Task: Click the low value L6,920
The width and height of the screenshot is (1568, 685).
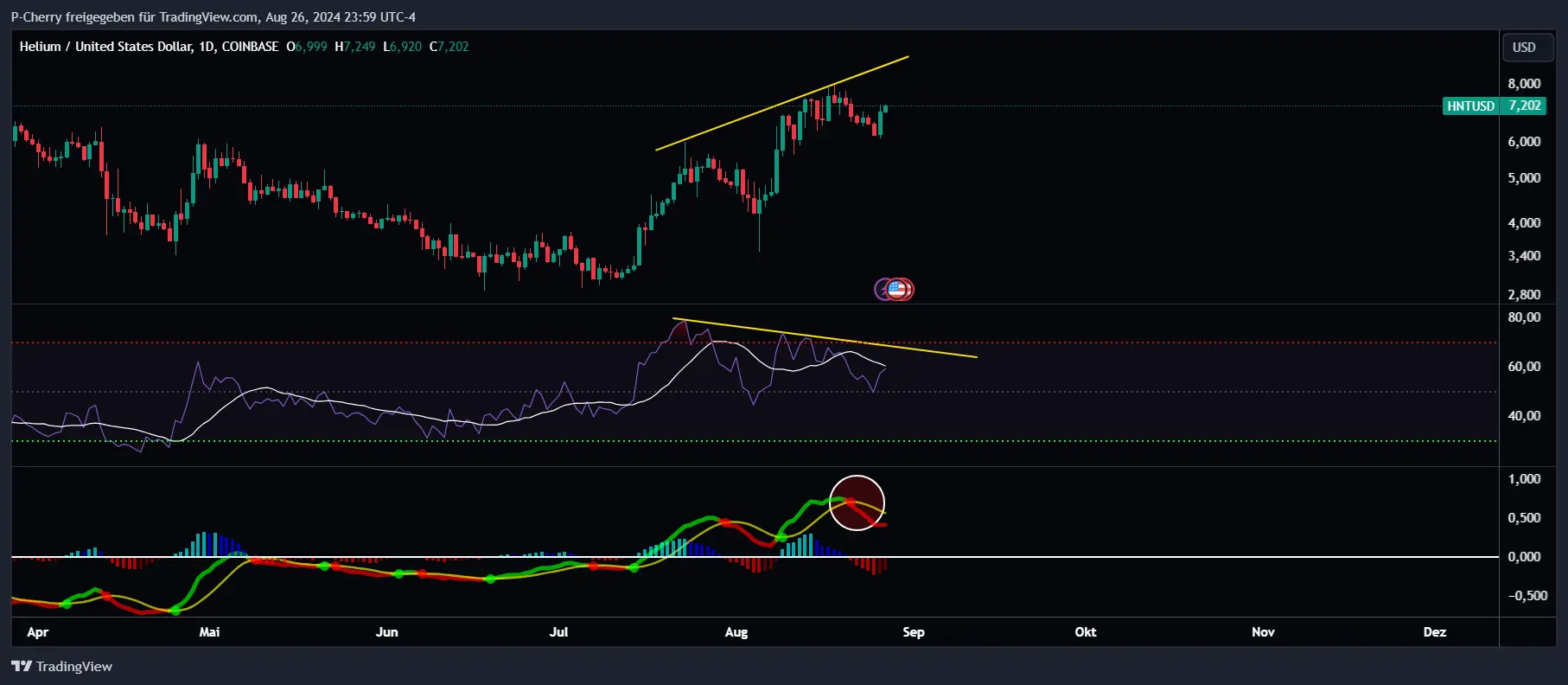Action: (403, 47)
